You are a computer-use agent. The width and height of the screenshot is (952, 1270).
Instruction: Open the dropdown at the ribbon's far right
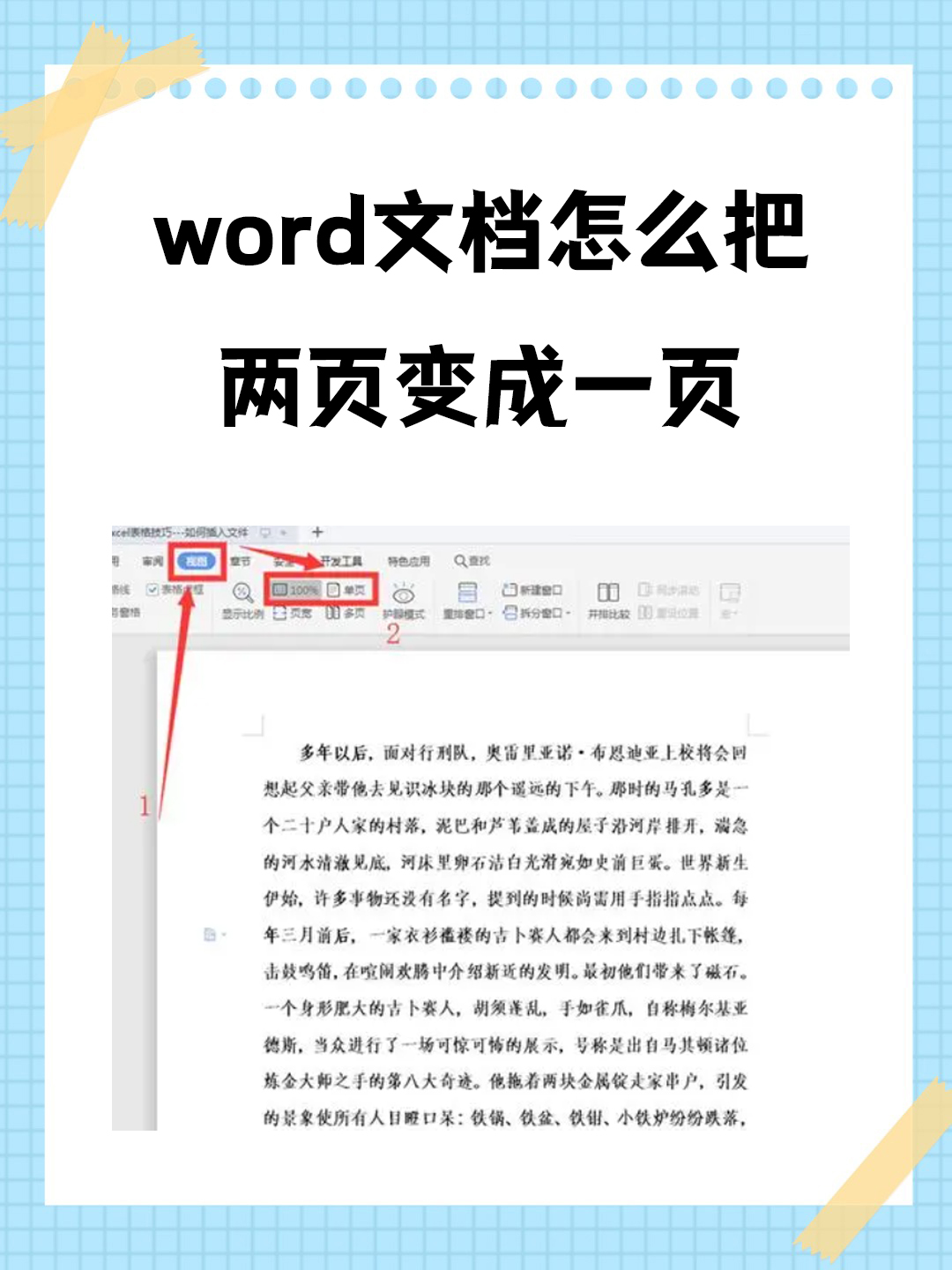pos(729,613)
